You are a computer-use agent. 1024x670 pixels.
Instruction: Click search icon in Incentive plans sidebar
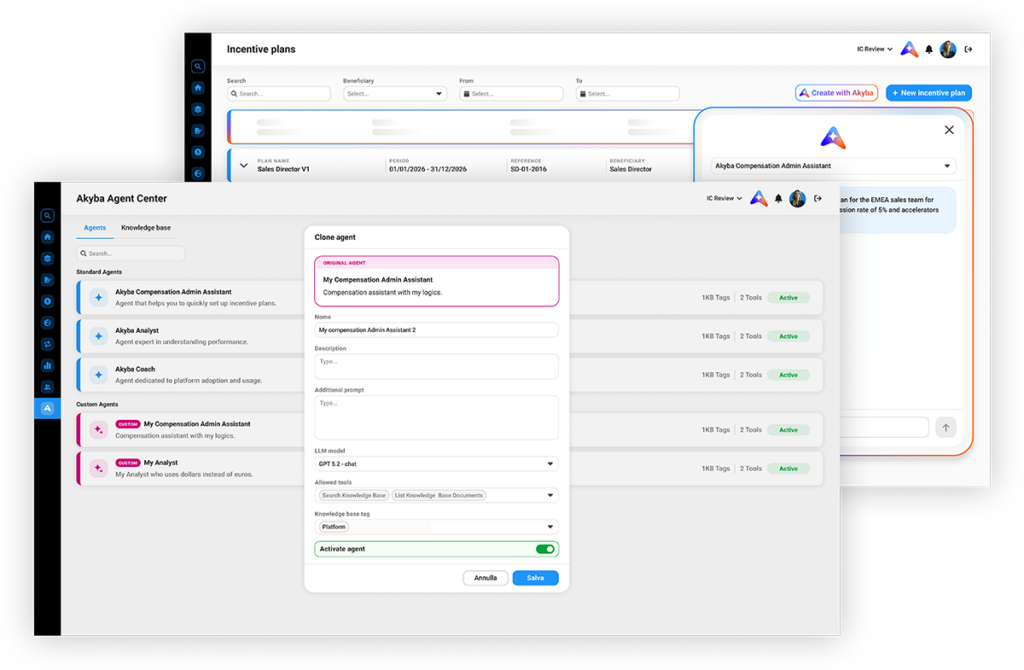(x=198, y=67)
